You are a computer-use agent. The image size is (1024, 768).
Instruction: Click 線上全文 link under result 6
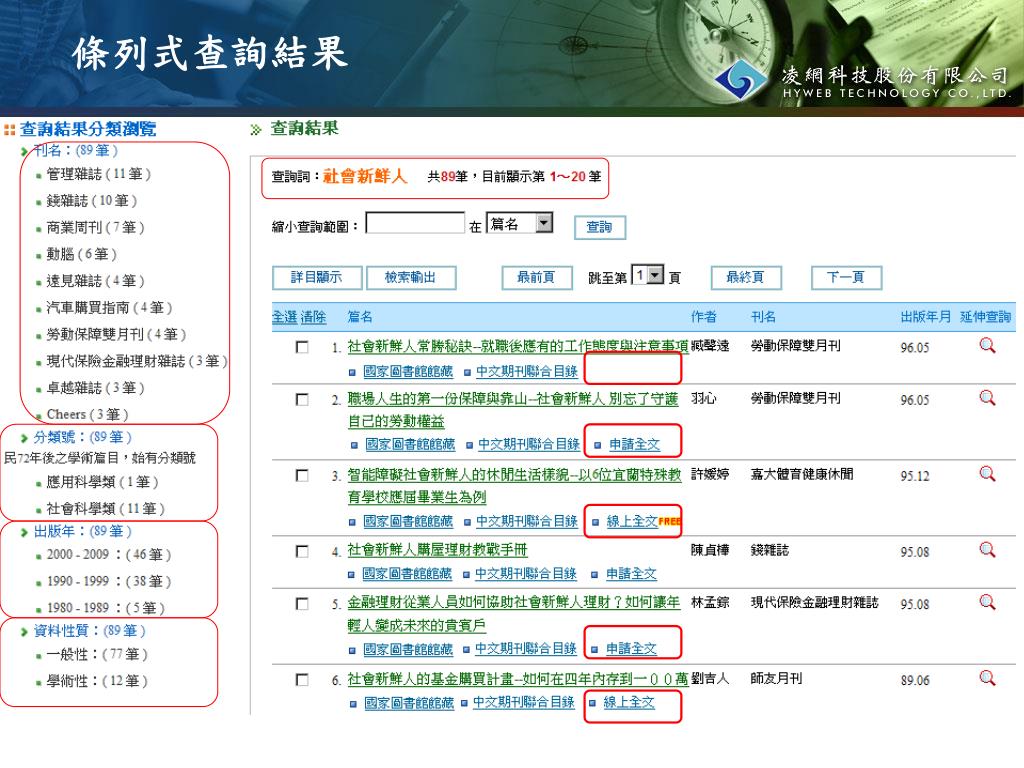tap(628, 702)
